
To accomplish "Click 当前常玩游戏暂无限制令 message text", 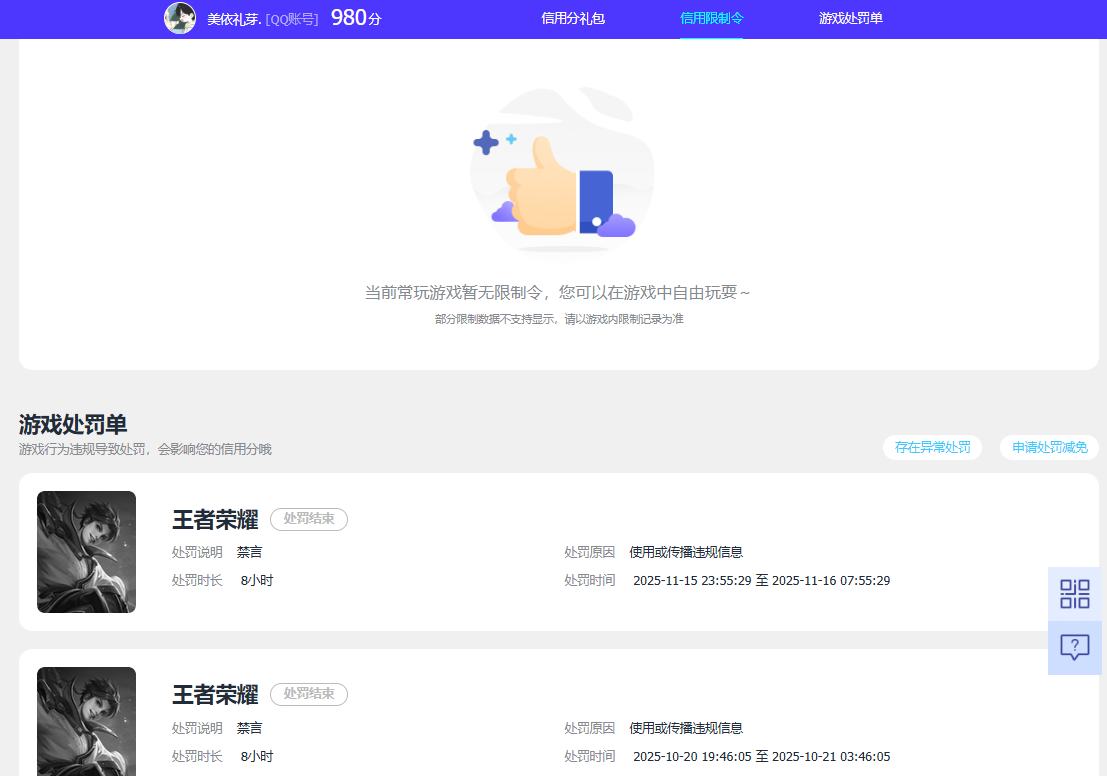I will coord(557,292).
